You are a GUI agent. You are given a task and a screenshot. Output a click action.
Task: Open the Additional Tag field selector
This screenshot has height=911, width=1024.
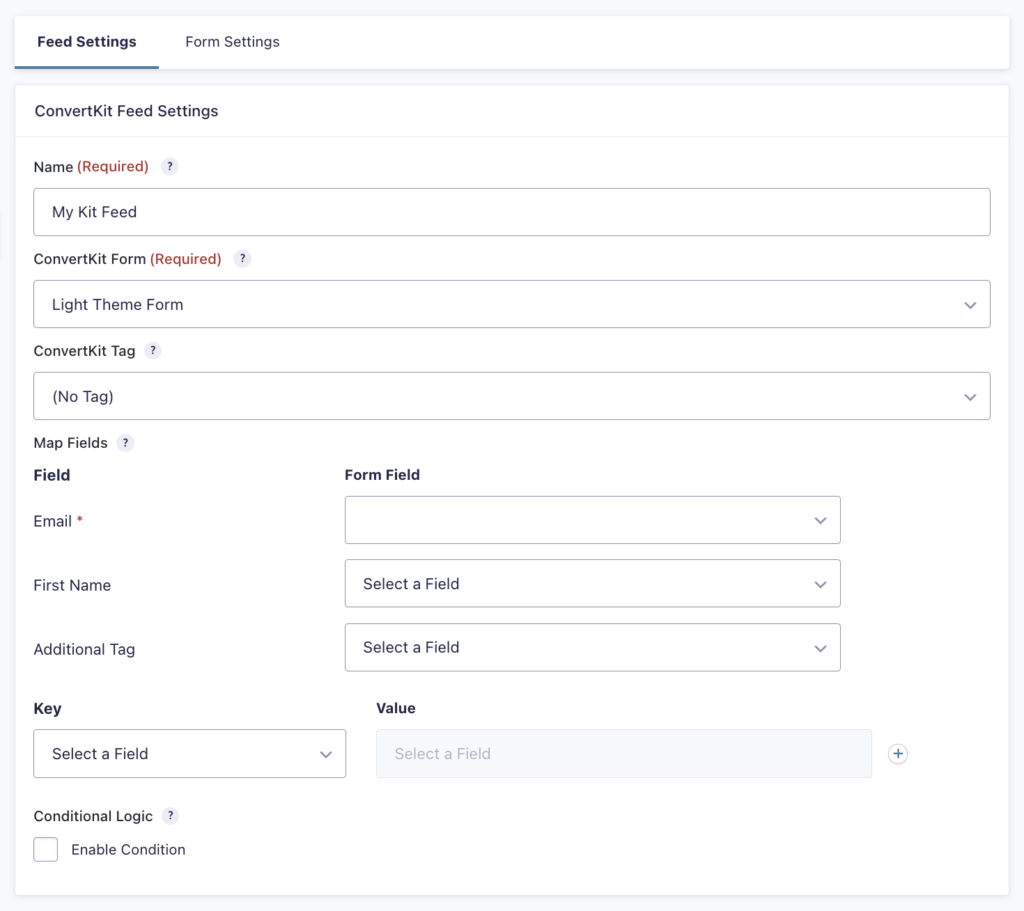tap(592, 647)
